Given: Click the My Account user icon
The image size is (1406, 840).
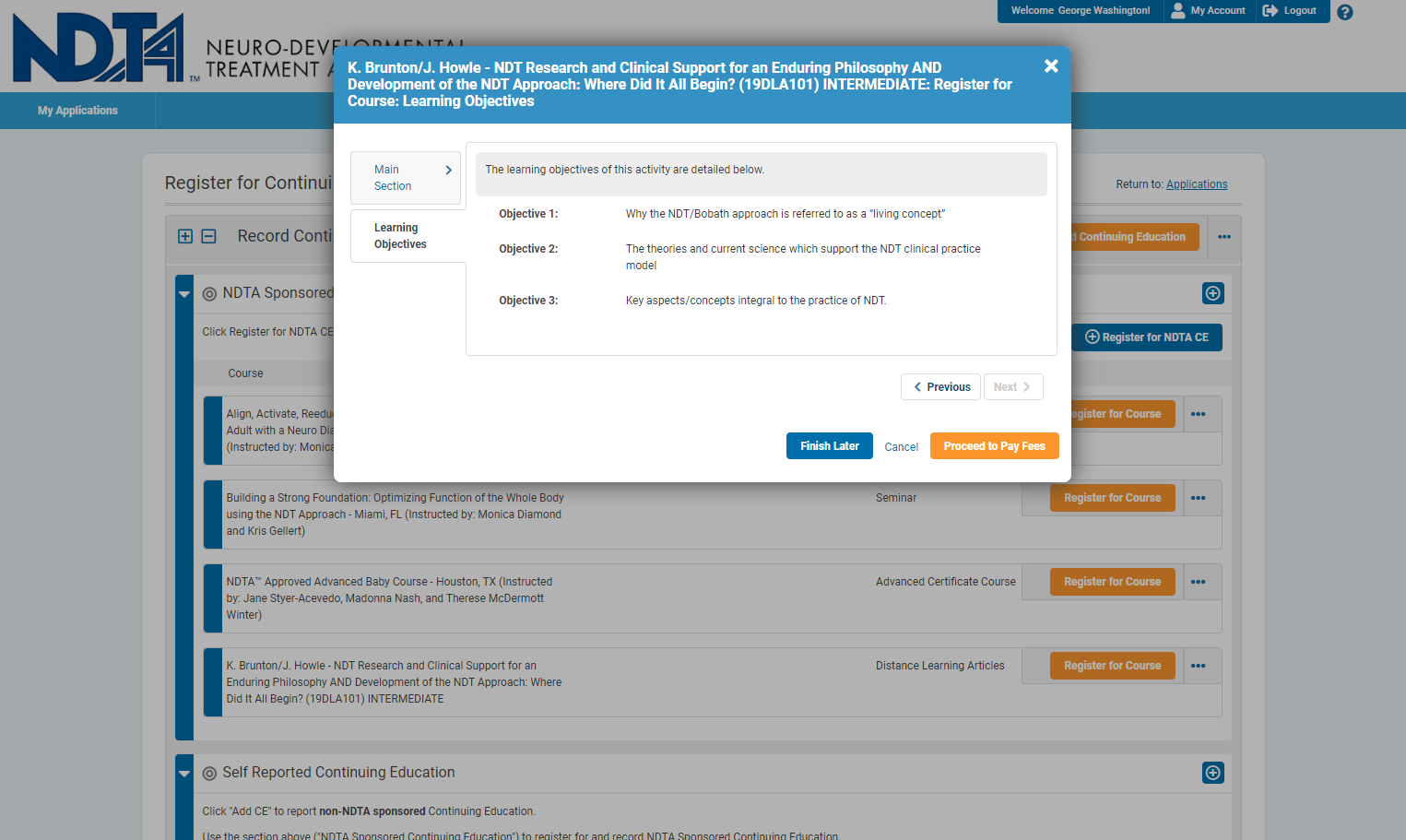Looking at the screenshot, I should 1178,10.
